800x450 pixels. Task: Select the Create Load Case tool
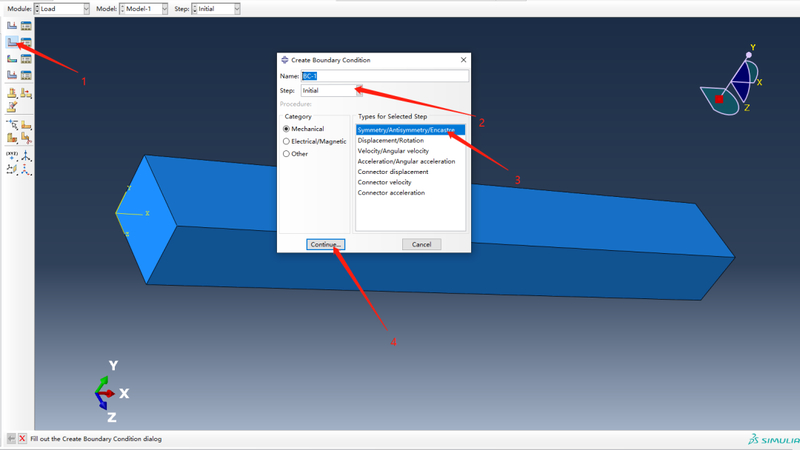[12, 75]
